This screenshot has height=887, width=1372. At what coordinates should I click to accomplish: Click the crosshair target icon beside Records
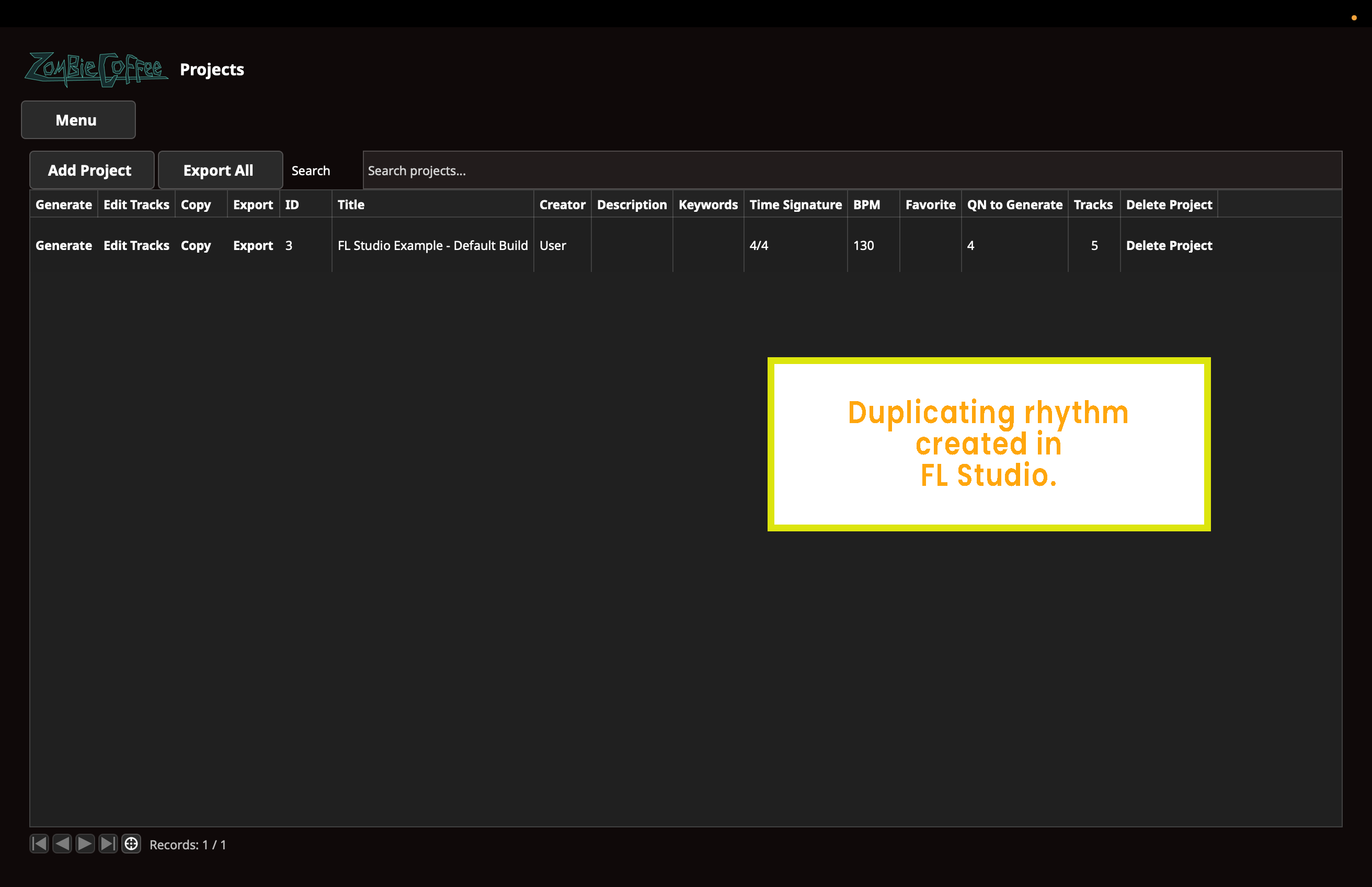coord(131,844)
